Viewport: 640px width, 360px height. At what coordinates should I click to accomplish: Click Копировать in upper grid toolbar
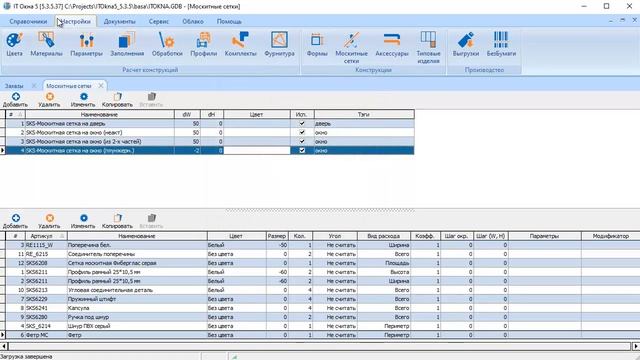click(118, 100)
